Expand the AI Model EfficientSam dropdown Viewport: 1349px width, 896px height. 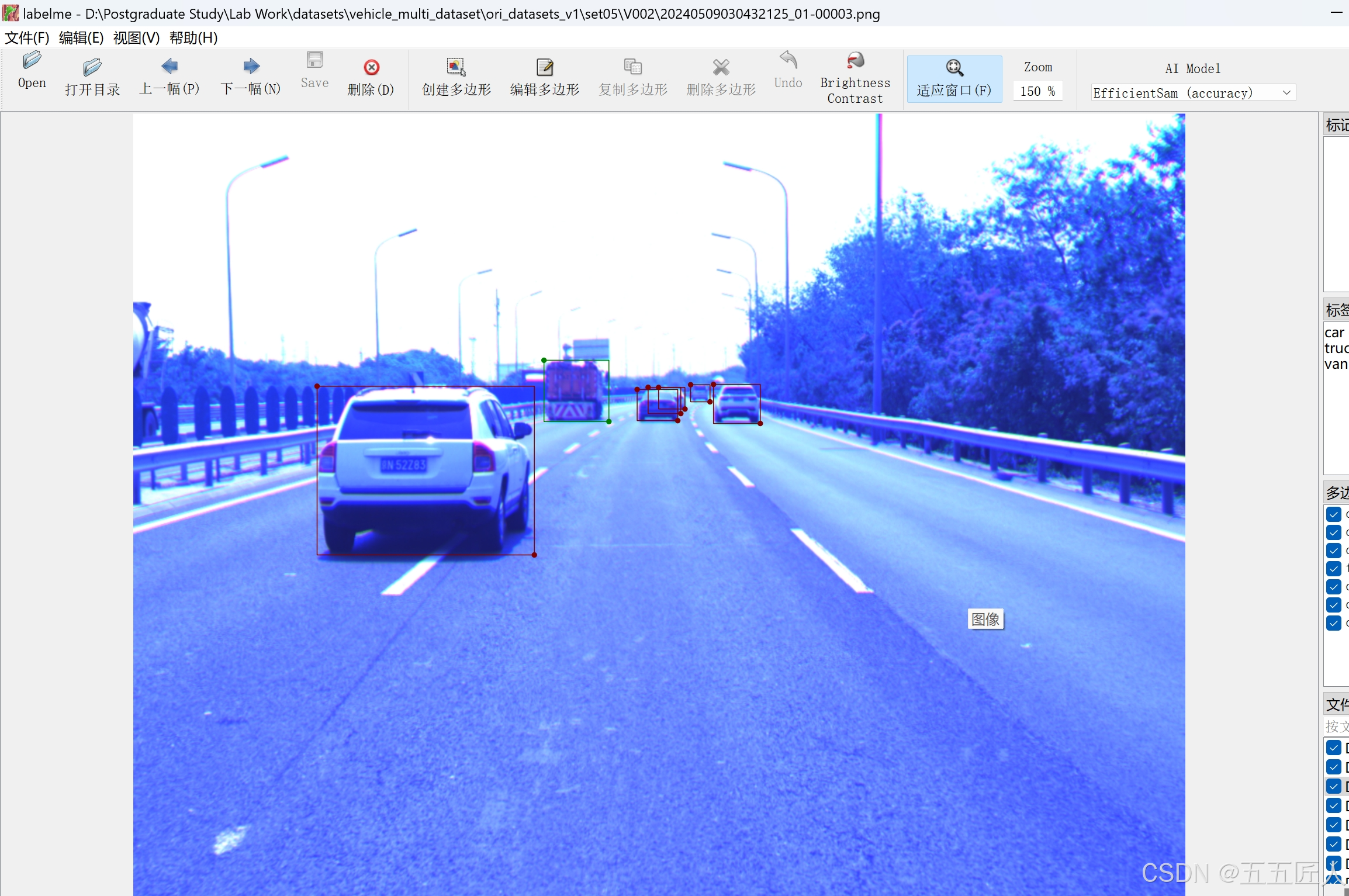(x=1286, y=93)
